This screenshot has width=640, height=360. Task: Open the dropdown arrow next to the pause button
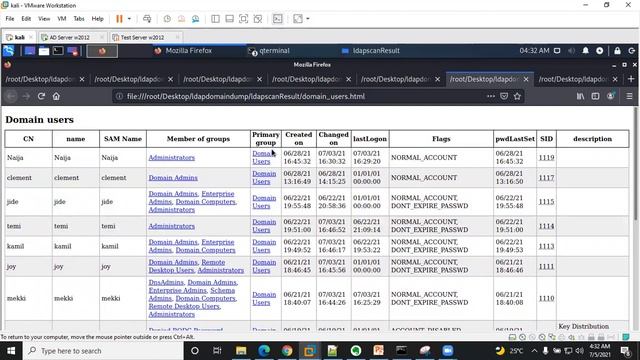[x=129, y=19]
